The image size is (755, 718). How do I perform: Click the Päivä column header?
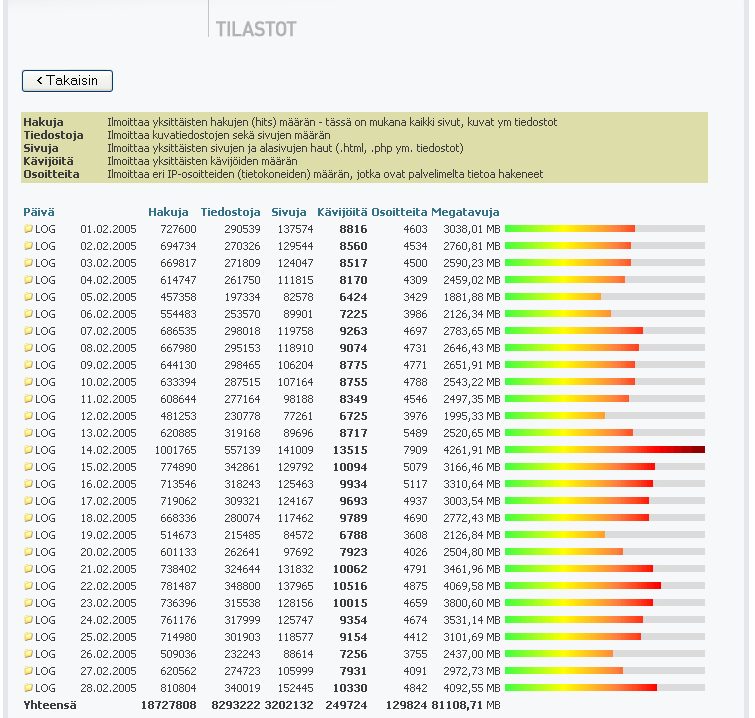(x=39, y=212)
